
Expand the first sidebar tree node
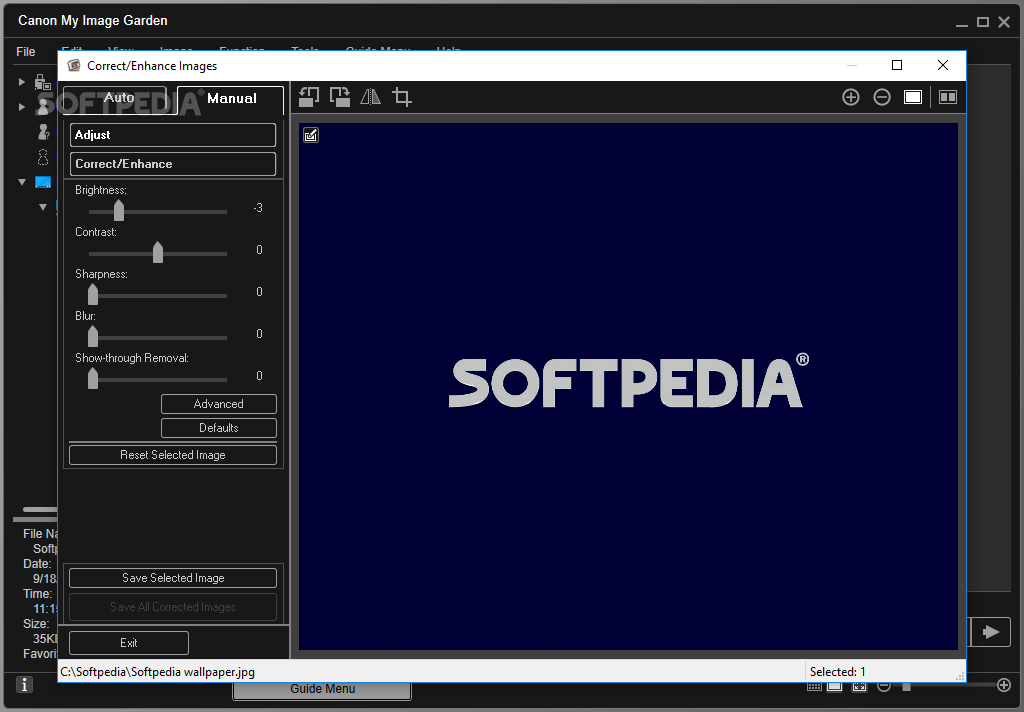coord(22,82)
